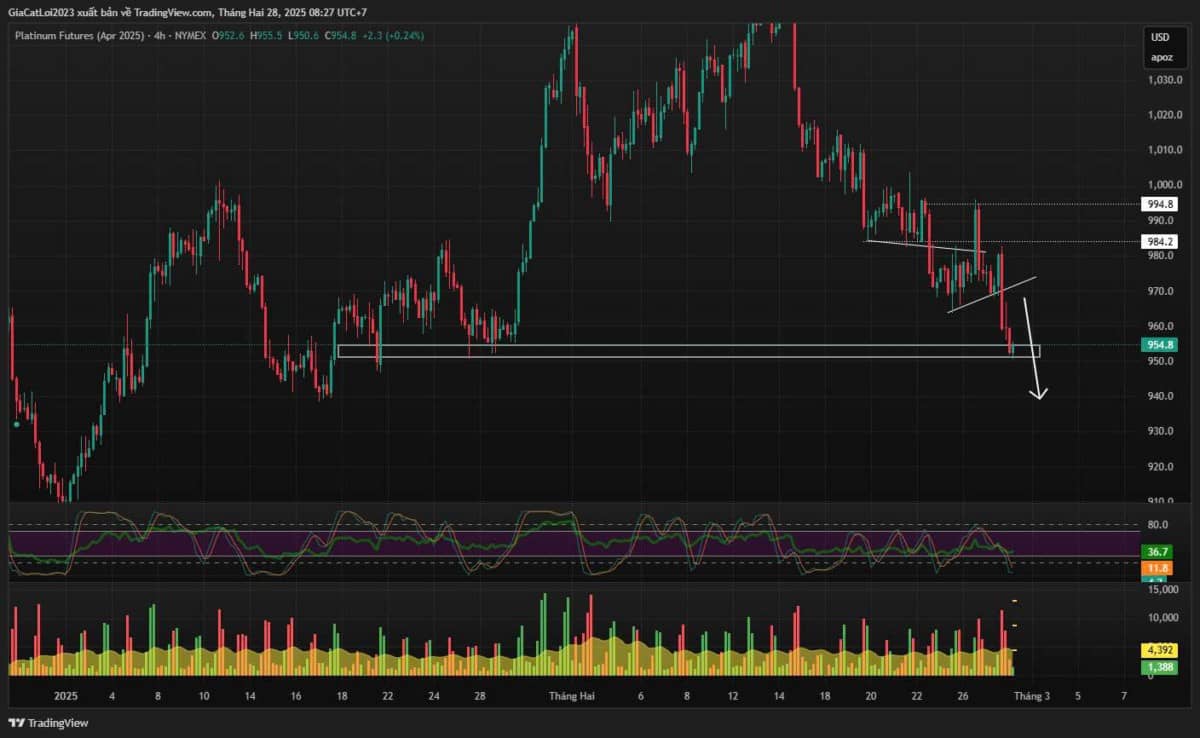
Task: Click the 80.0 level on the oscillator scale
Action: point(1158,524)
